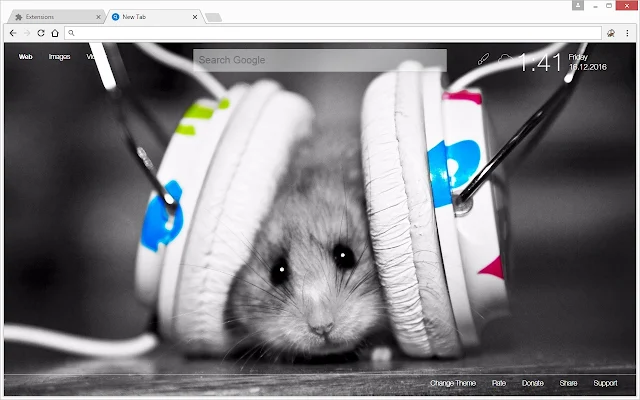Open the weather cloud icon
This screenshot has height=400, width=640.
pyautogui.click(x=505, y=59)
